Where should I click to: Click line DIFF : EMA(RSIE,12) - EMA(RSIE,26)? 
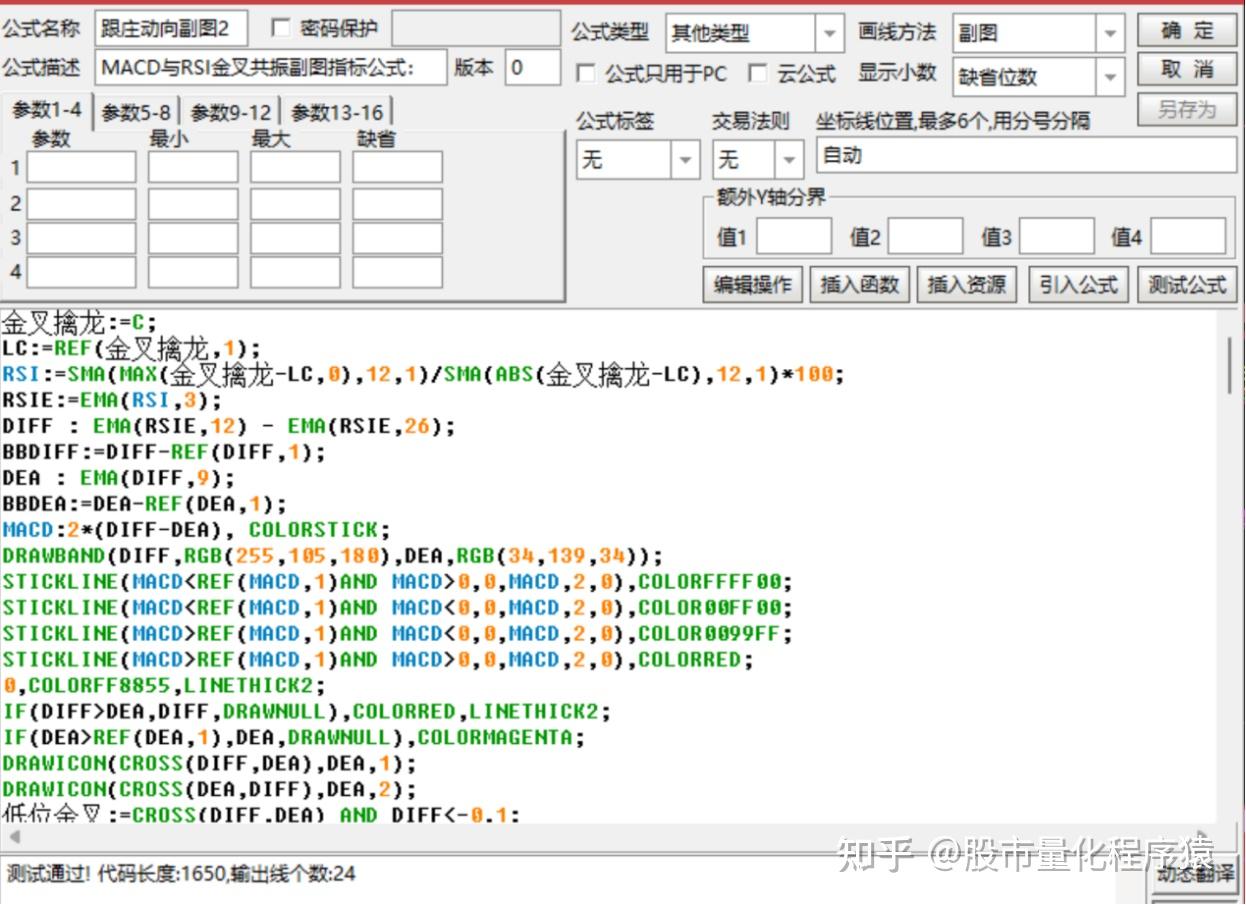pos(229,426)
